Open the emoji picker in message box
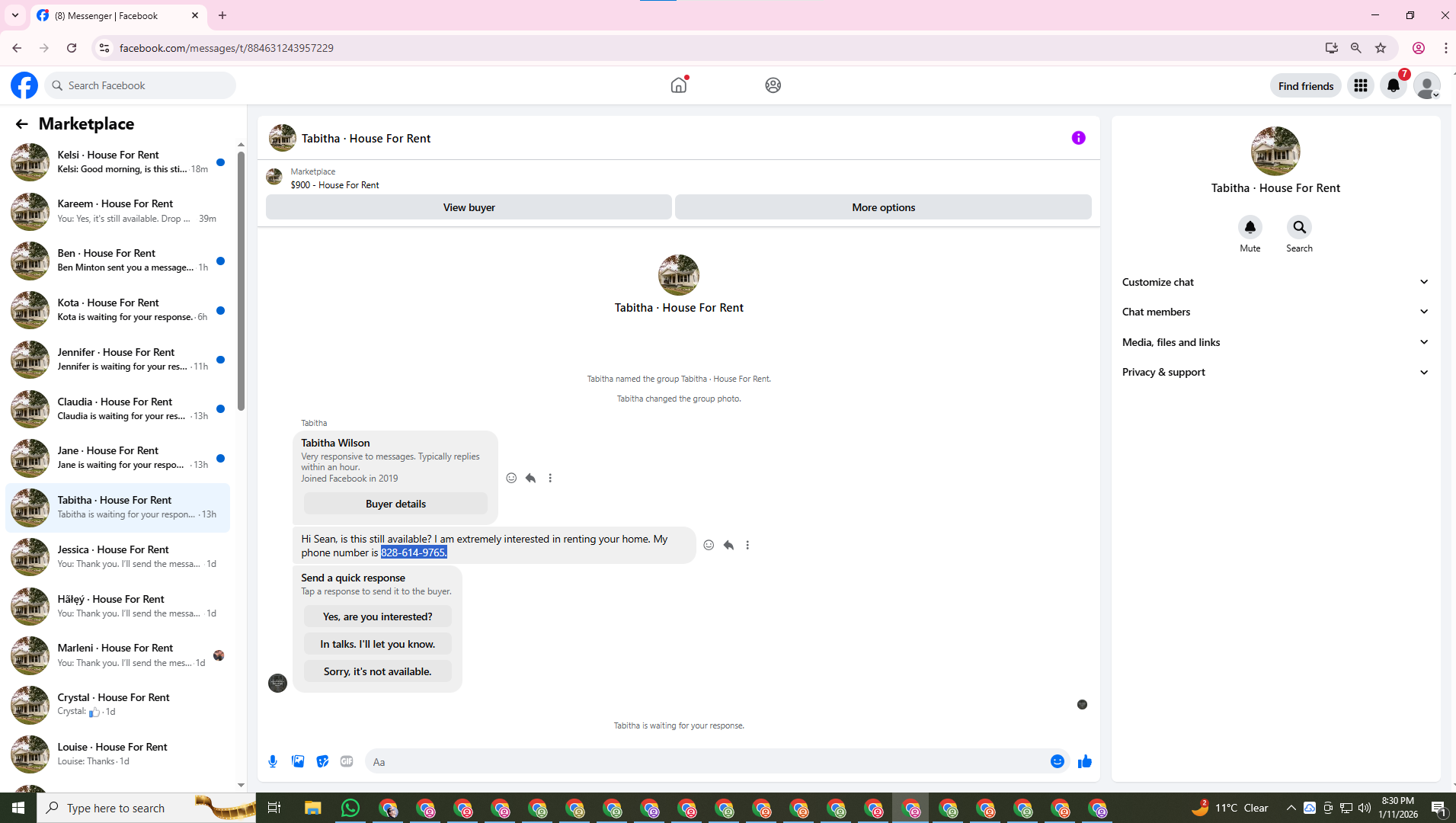 pos(1057,761)
